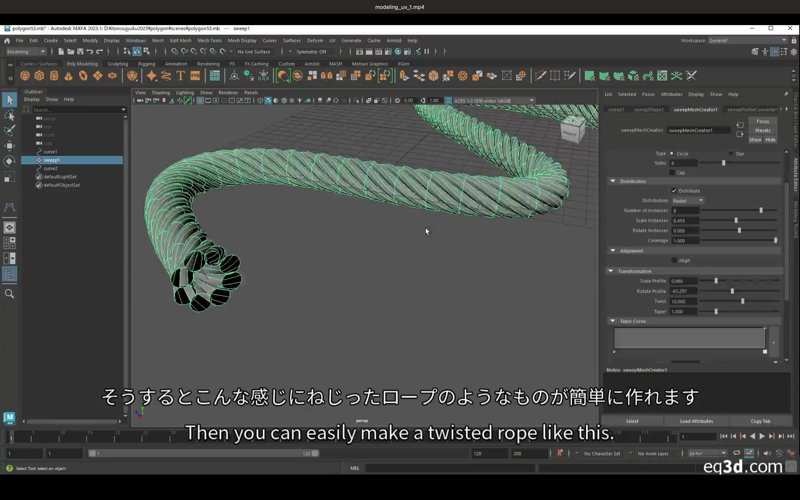Image resolution: width=800 pixels, height=500 pixels.
Task: Click the Type tool 'T' shelf icon
Action: tap(181, 75)
